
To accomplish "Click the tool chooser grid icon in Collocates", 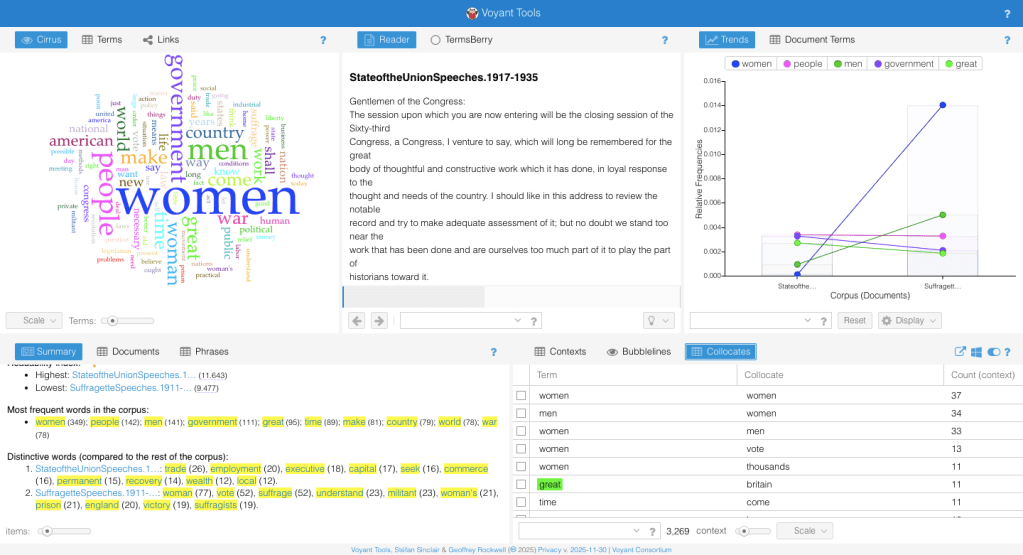I will click(x=976, y=352).
